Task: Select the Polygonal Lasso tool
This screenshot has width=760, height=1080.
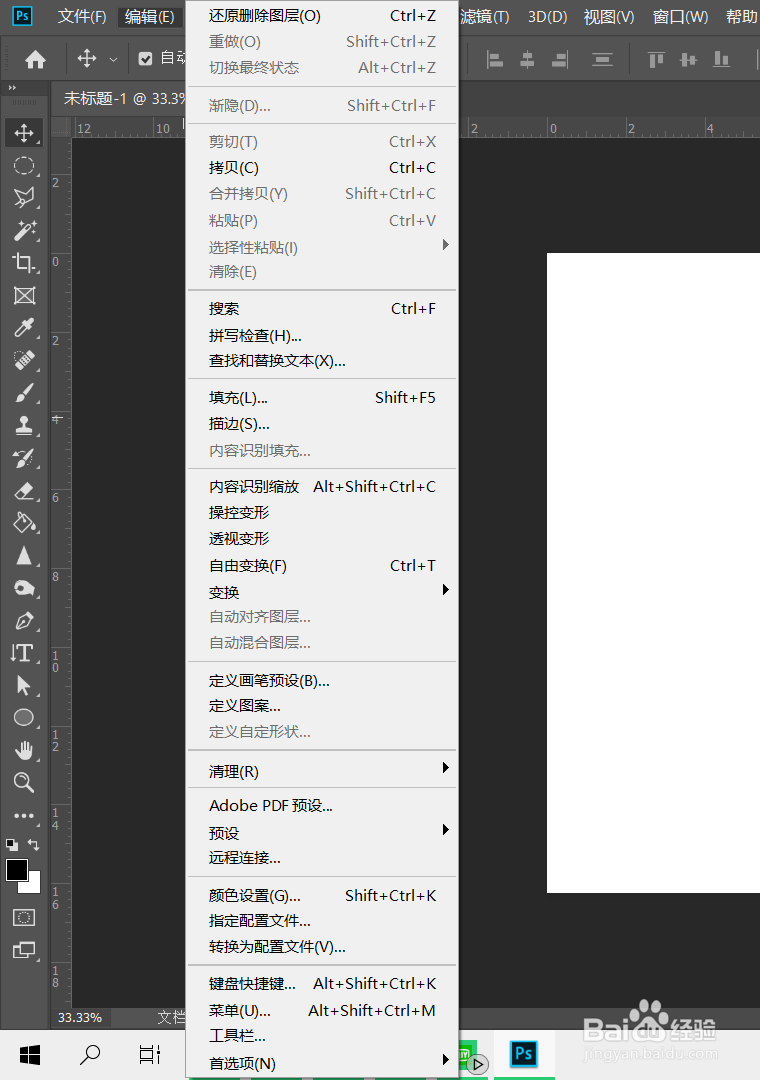Action: [24, 198]
